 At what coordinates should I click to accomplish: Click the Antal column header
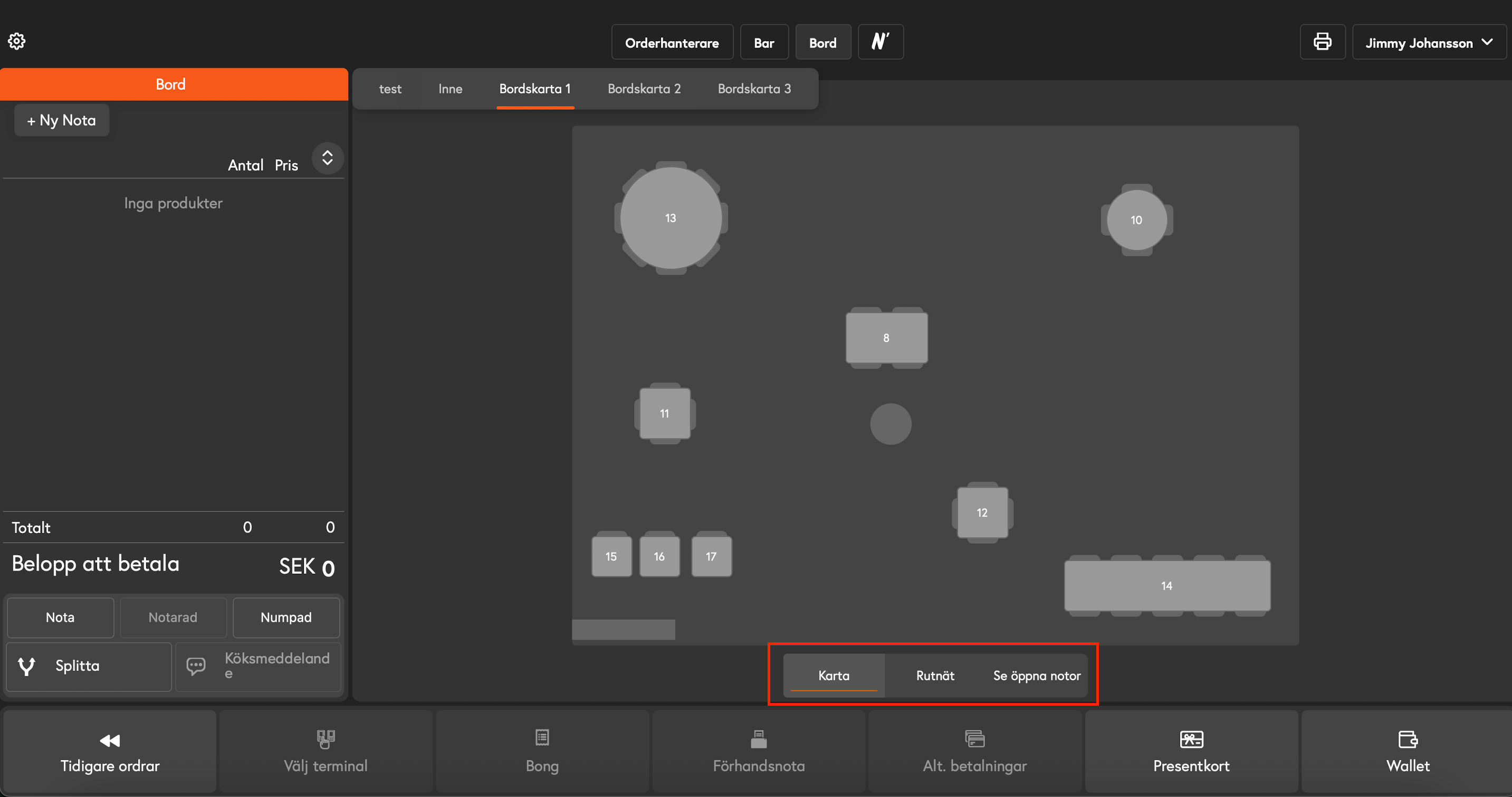coord(245,165)
